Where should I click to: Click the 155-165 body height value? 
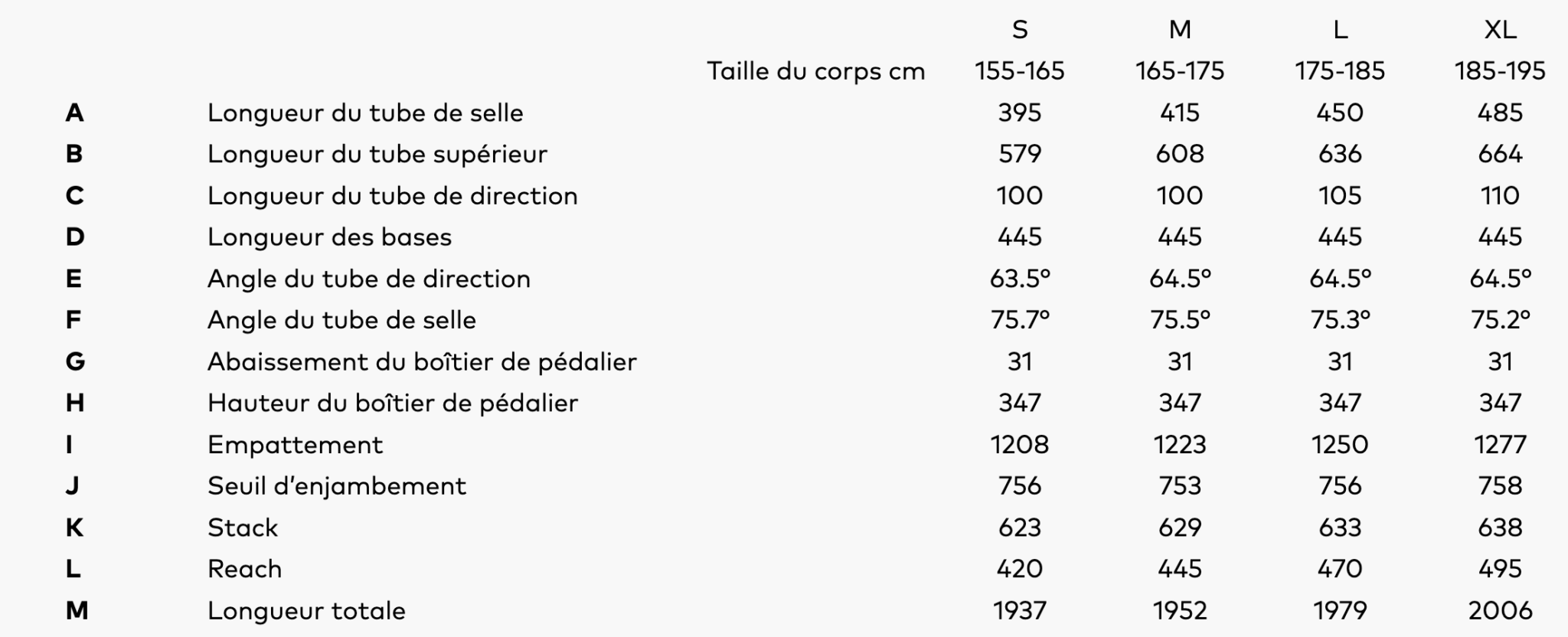point(1019,71)
